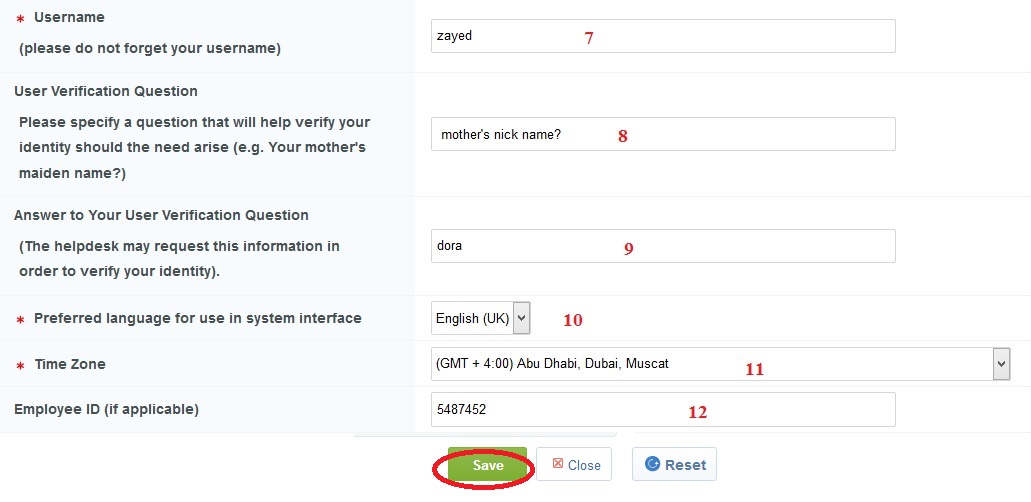This screenshot has height=502, width=1031.
Task: Click the Answer to Your User Verification Question label
Action: pos(161,215)
